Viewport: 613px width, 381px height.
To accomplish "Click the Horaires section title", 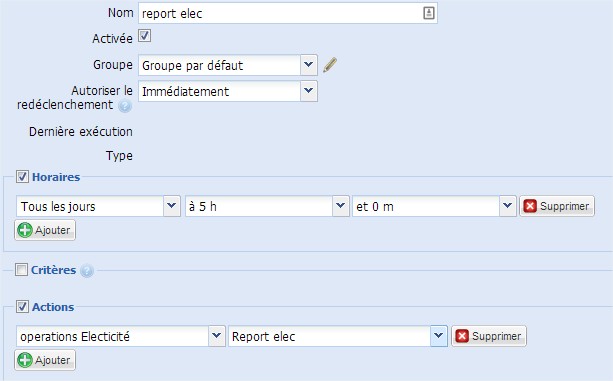I will tap(56, 177).
